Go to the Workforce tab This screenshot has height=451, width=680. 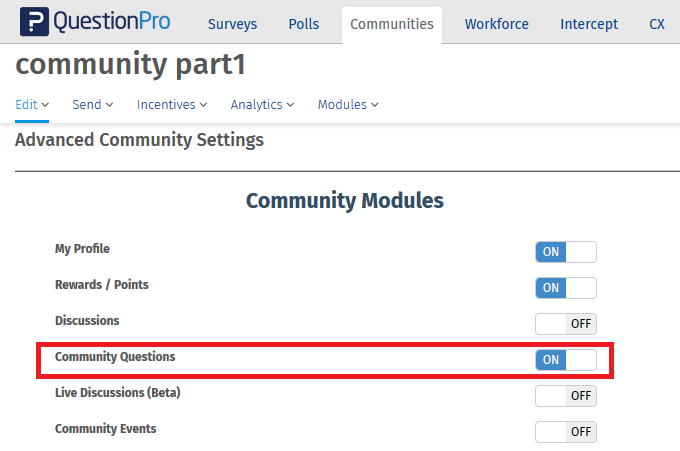click(x=496, y=24)
